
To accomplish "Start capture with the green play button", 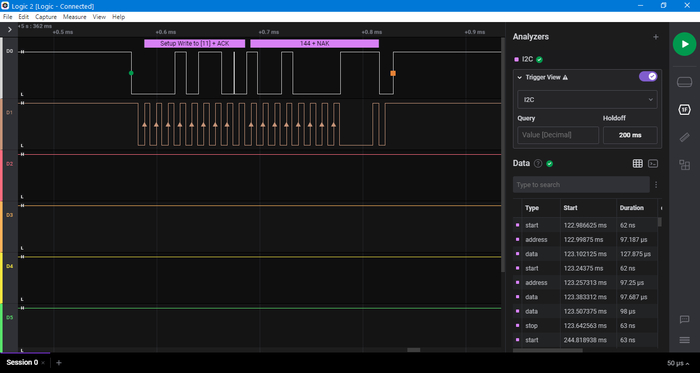I will (x=684, y=44).
